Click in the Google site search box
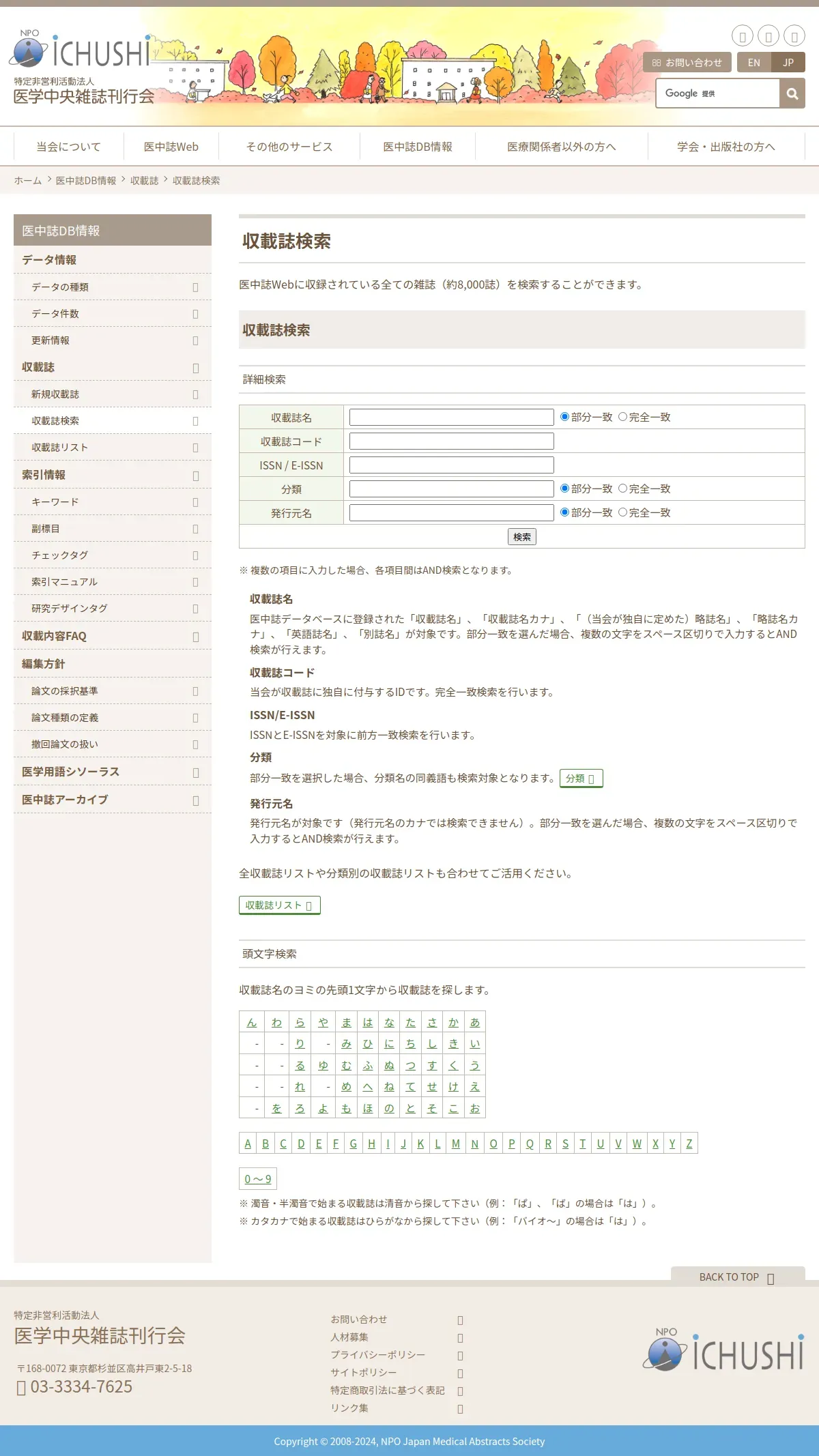This screenshot has width=819, height=1456. [718, 93]
